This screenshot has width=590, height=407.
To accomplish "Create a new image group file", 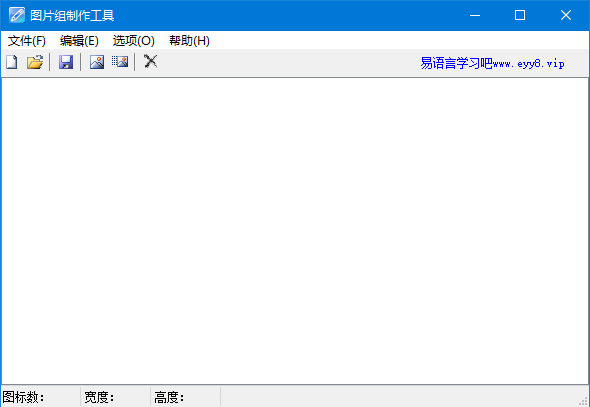I will tap(12, 62).
